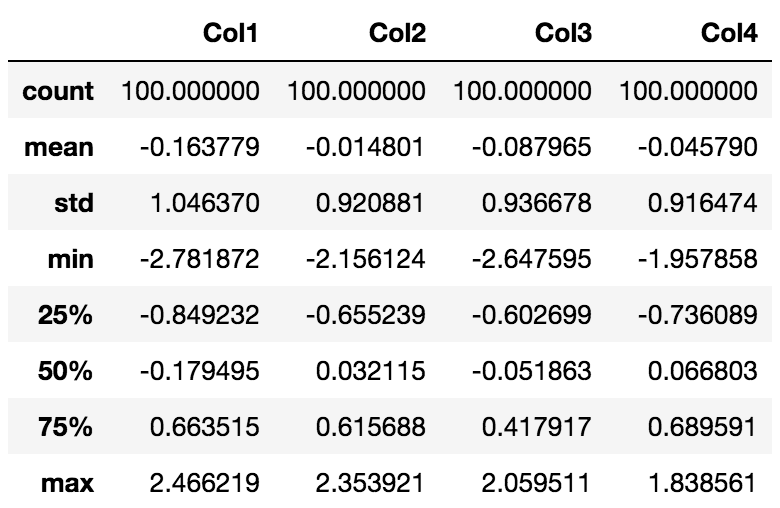This screenshot has width=780, height=508.
Task: Click the max row label
Action: (x=67, y=484)
